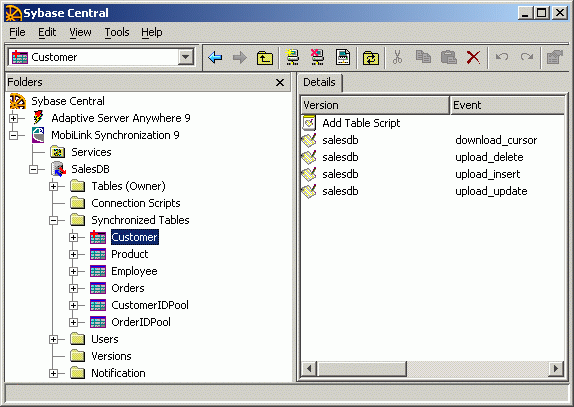Click the horizontal scrollbar thumb in Details
Viewport: 574px width, 407px height.
coord(362,368)
